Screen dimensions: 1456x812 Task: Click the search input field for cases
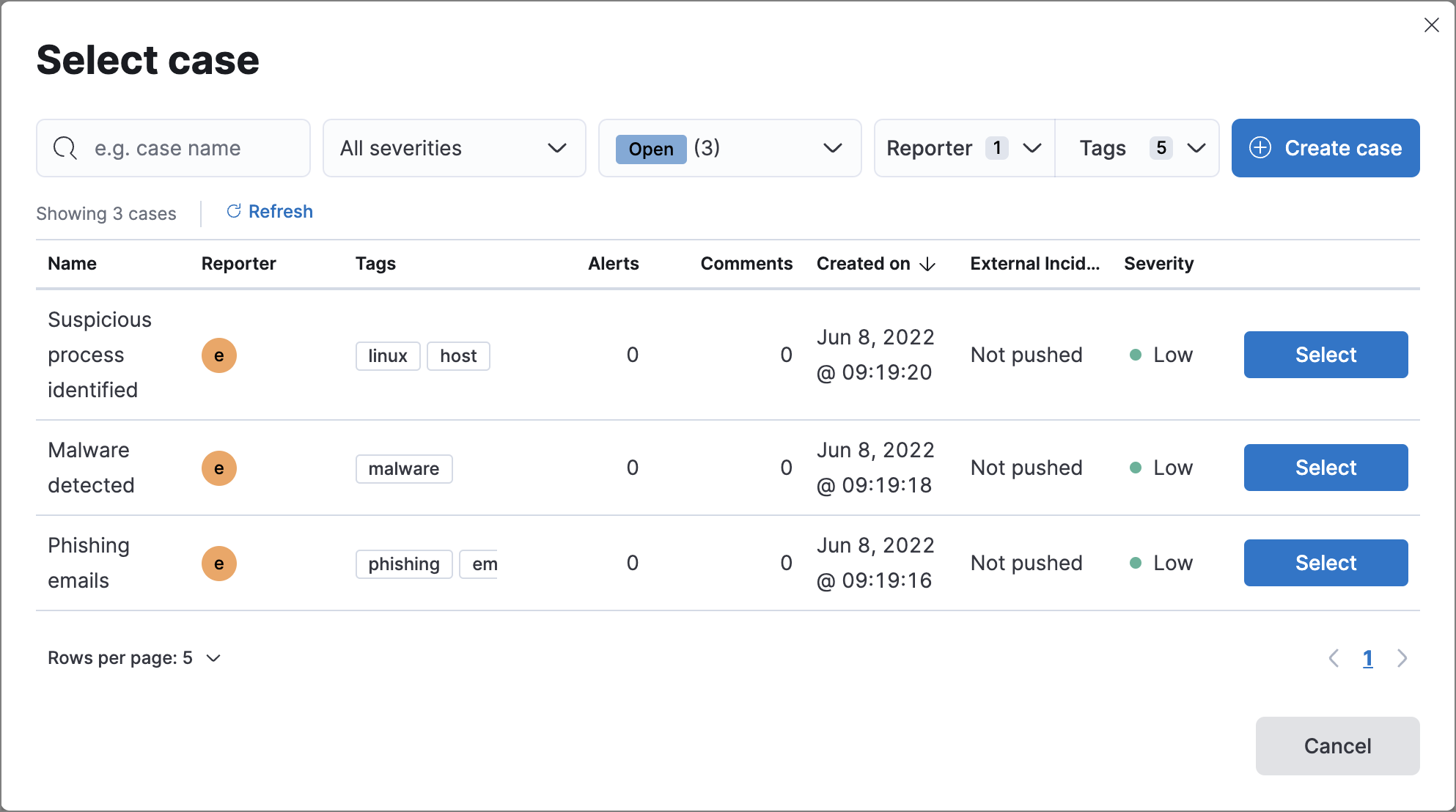click(173, 147)
